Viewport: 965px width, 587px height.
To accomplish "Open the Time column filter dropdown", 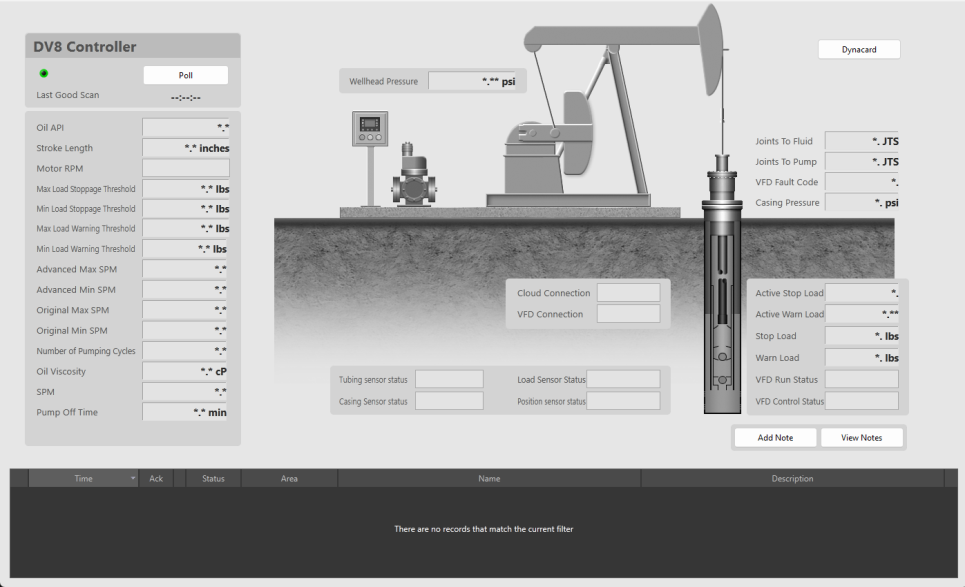I will tap(131, 478).
